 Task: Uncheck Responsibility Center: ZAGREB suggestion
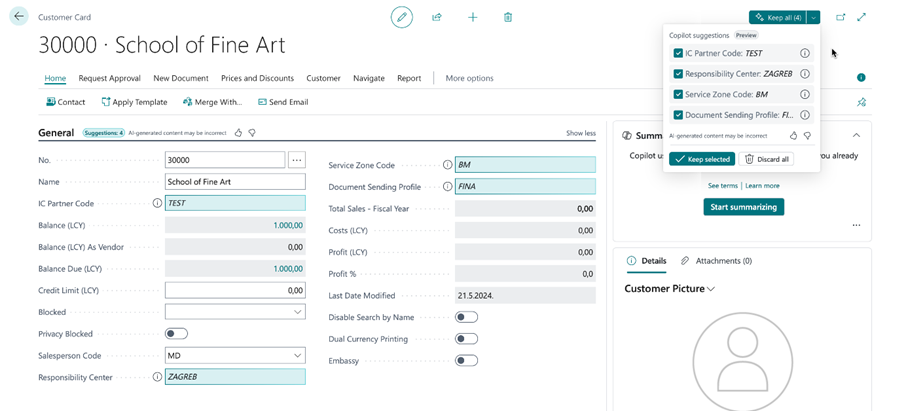[x=678, y=74]
